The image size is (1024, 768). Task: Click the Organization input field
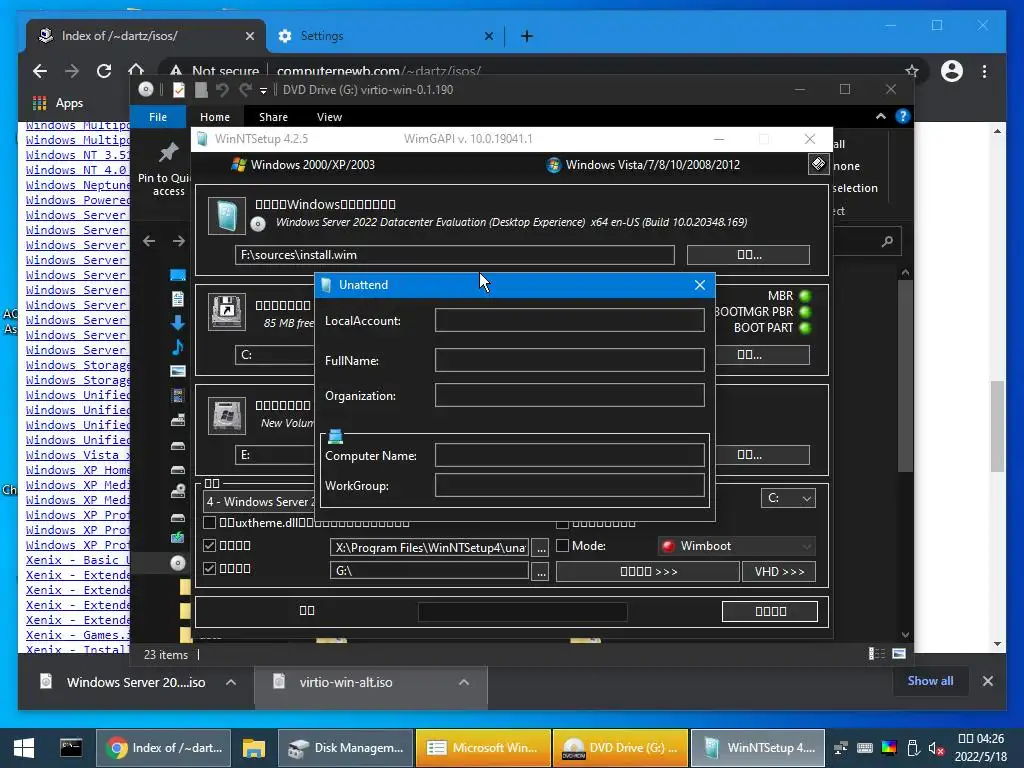[x=569, y=395]
